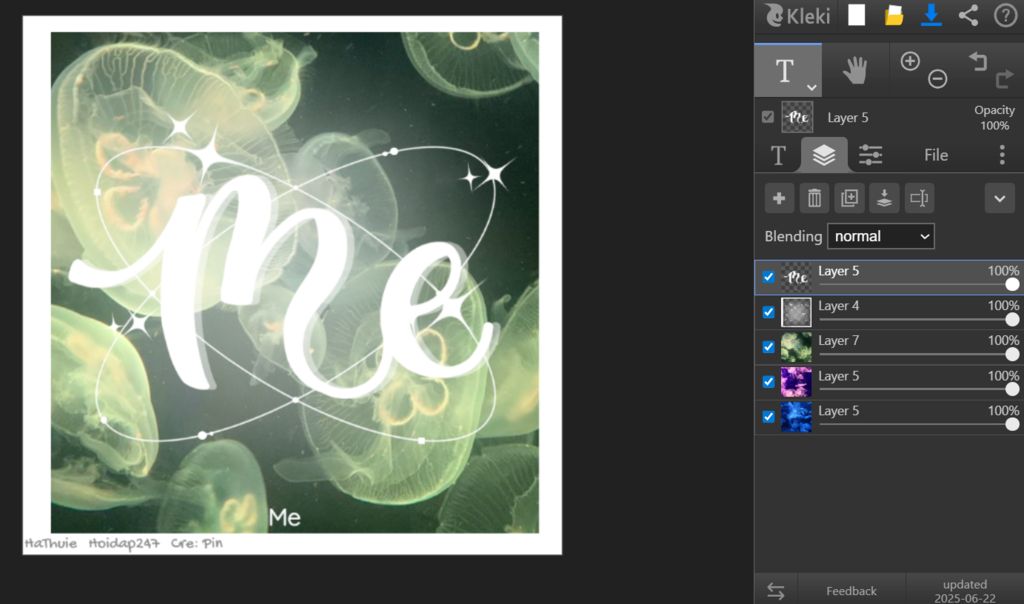Select the Hand pan tool

click(x=854, y=70)
